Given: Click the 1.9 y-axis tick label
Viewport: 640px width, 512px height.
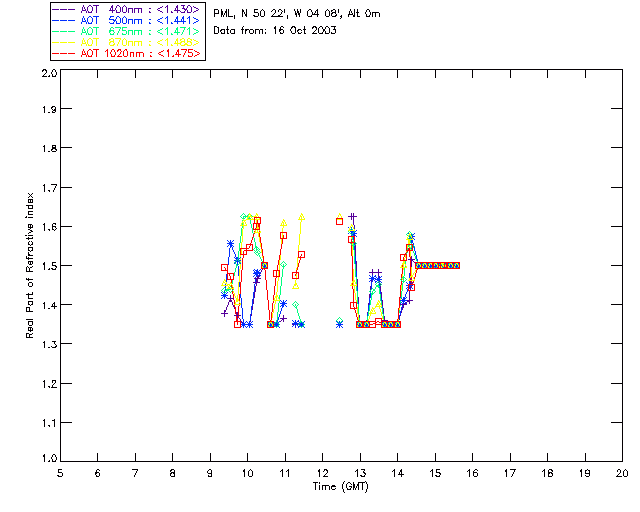Looking at the screenshot, I should coord(49,109).
